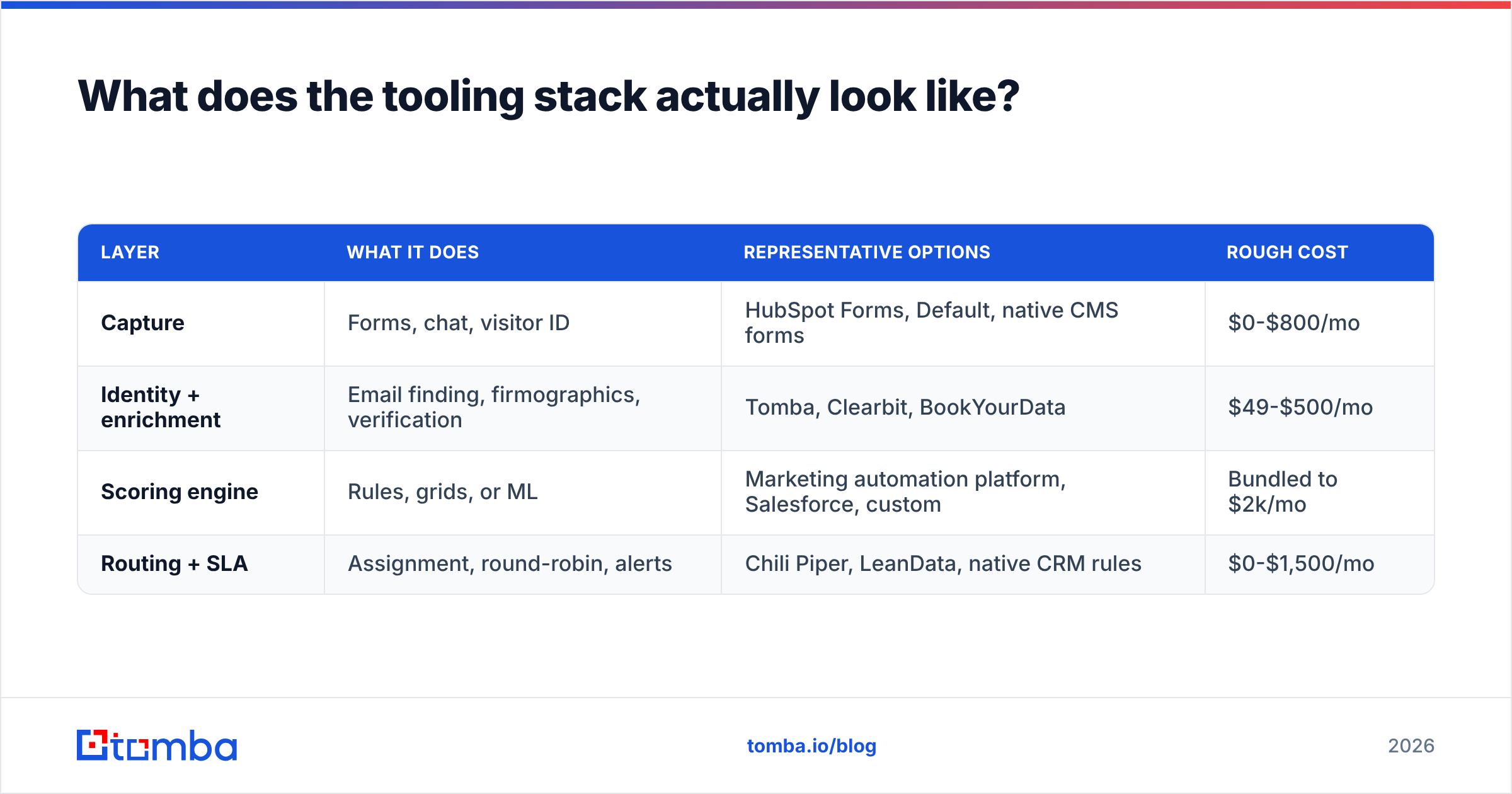Click the 'Chili Piper, LeanData, native CRM rules' cell
Image resolution: width=1512 pixels, height=794 pixels.
963,564
